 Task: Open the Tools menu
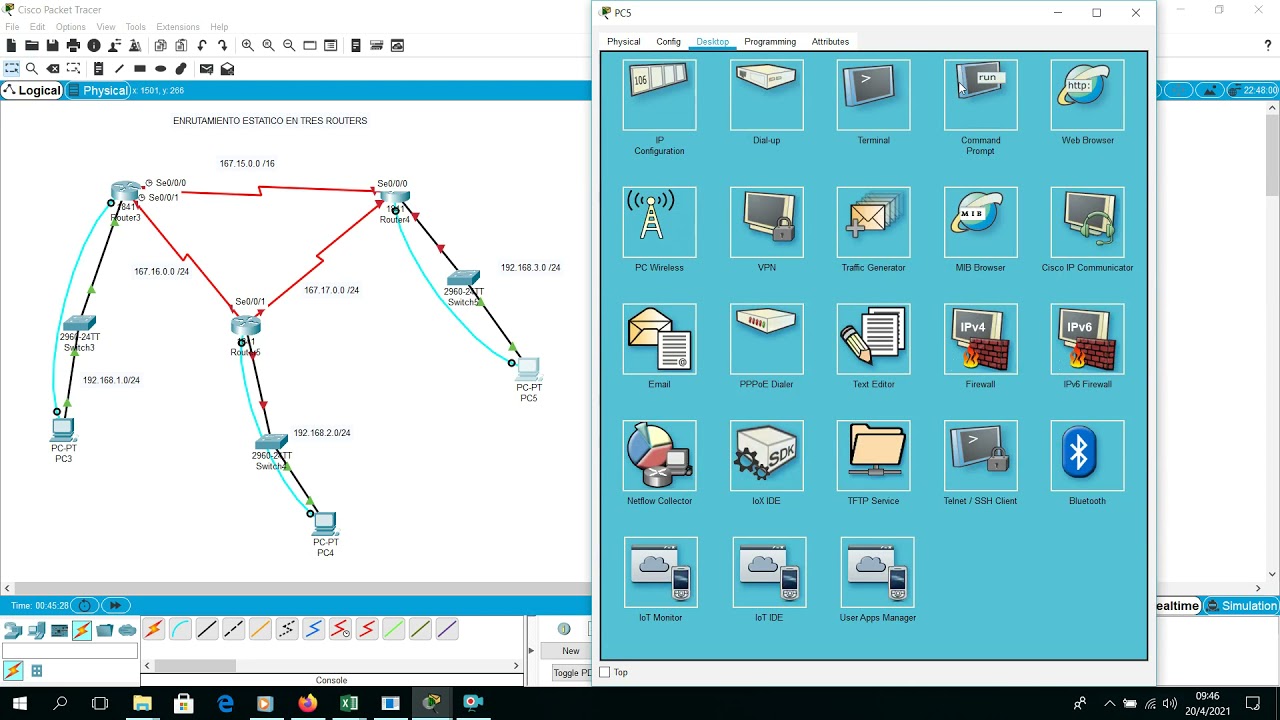pyautogui.click(x=135, y=27)
